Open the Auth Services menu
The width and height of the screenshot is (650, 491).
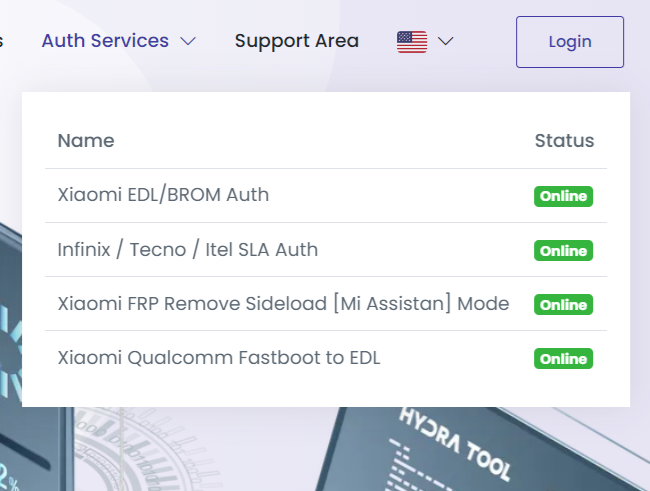coord(105,41)
